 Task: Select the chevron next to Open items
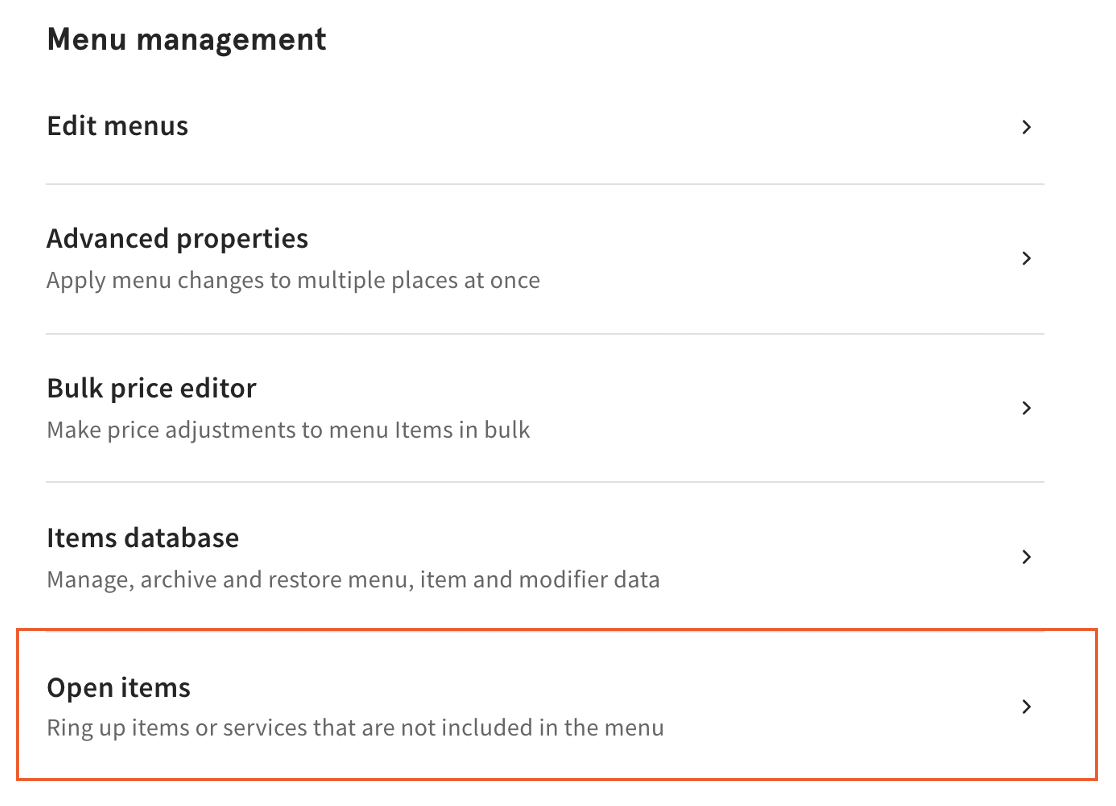[x=1027, y=707]
